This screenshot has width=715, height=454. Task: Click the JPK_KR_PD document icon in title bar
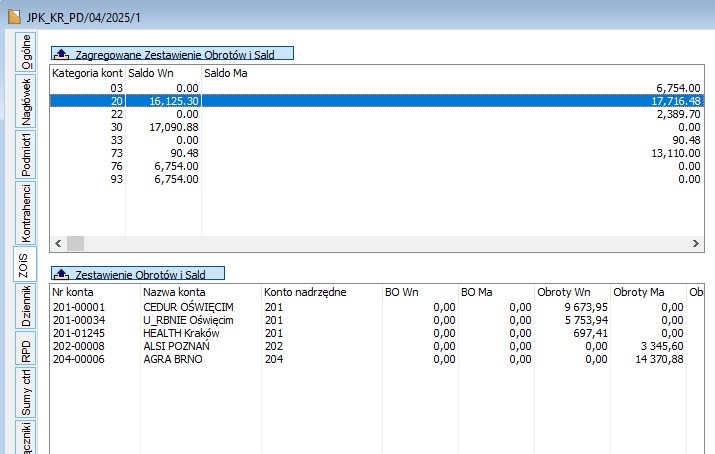pos(12,14)
